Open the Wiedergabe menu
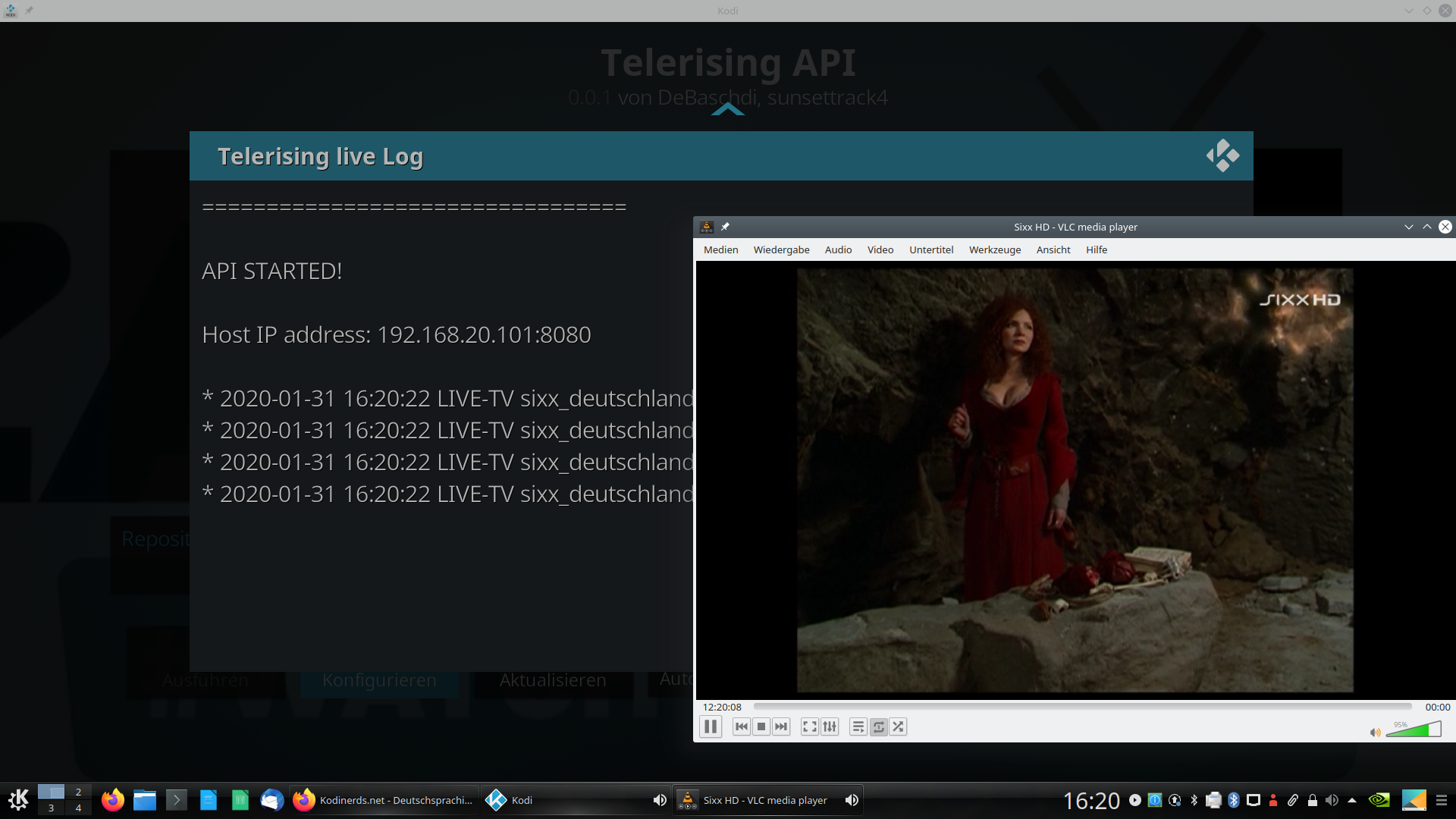The height and width of the screenshot is (819, 1456). point(781,249)
